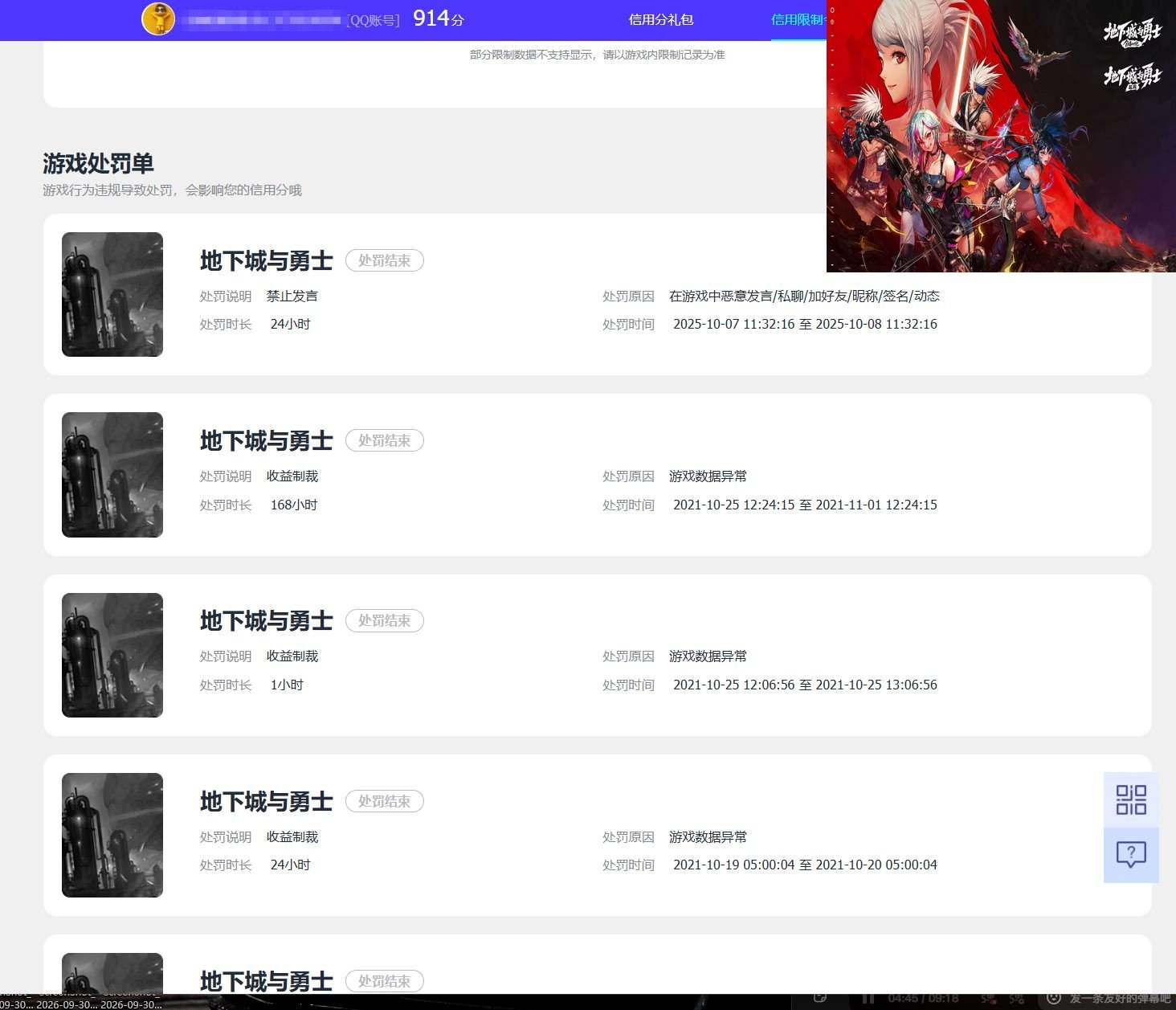Open the danmaku settings icon
Viewport: 1176px width, 1010px height.
[x=1017, y=999]
